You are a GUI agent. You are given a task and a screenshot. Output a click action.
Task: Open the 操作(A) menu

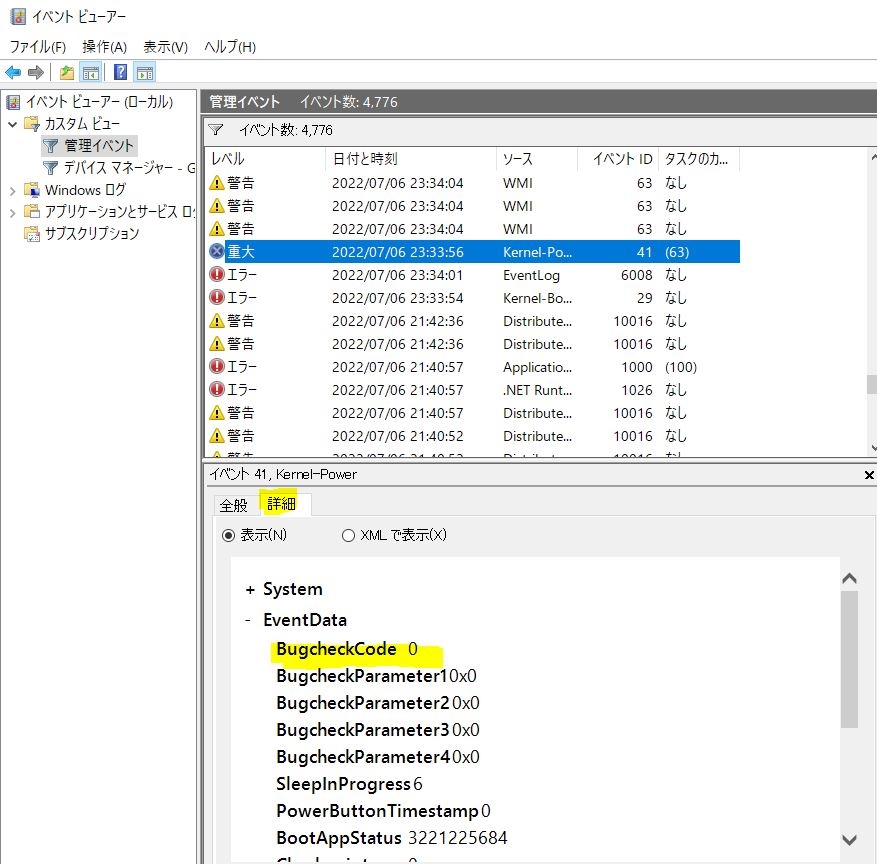(105, 46)
